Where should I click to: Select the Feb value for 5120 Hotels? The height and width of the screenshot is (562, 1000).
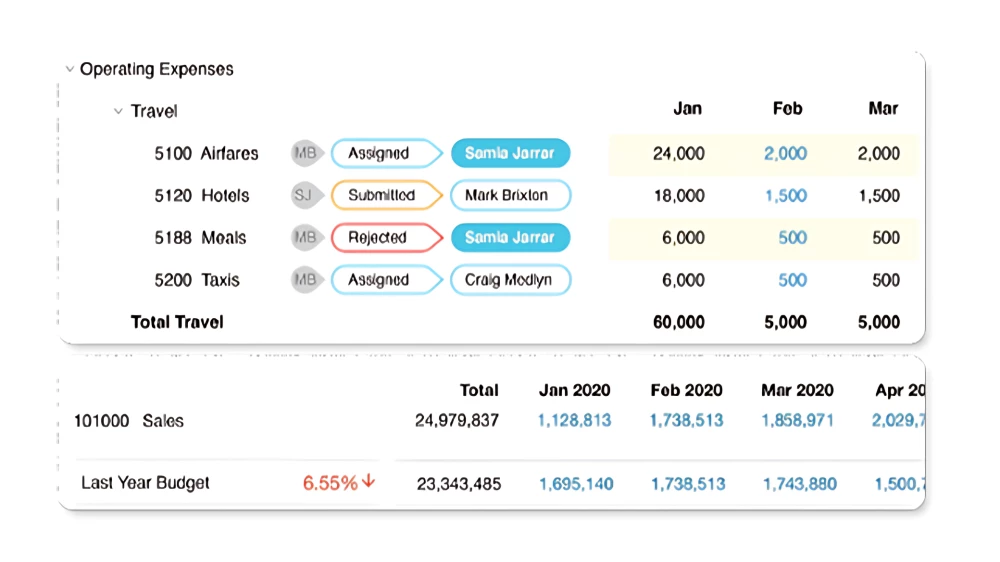tap(785, 195)
